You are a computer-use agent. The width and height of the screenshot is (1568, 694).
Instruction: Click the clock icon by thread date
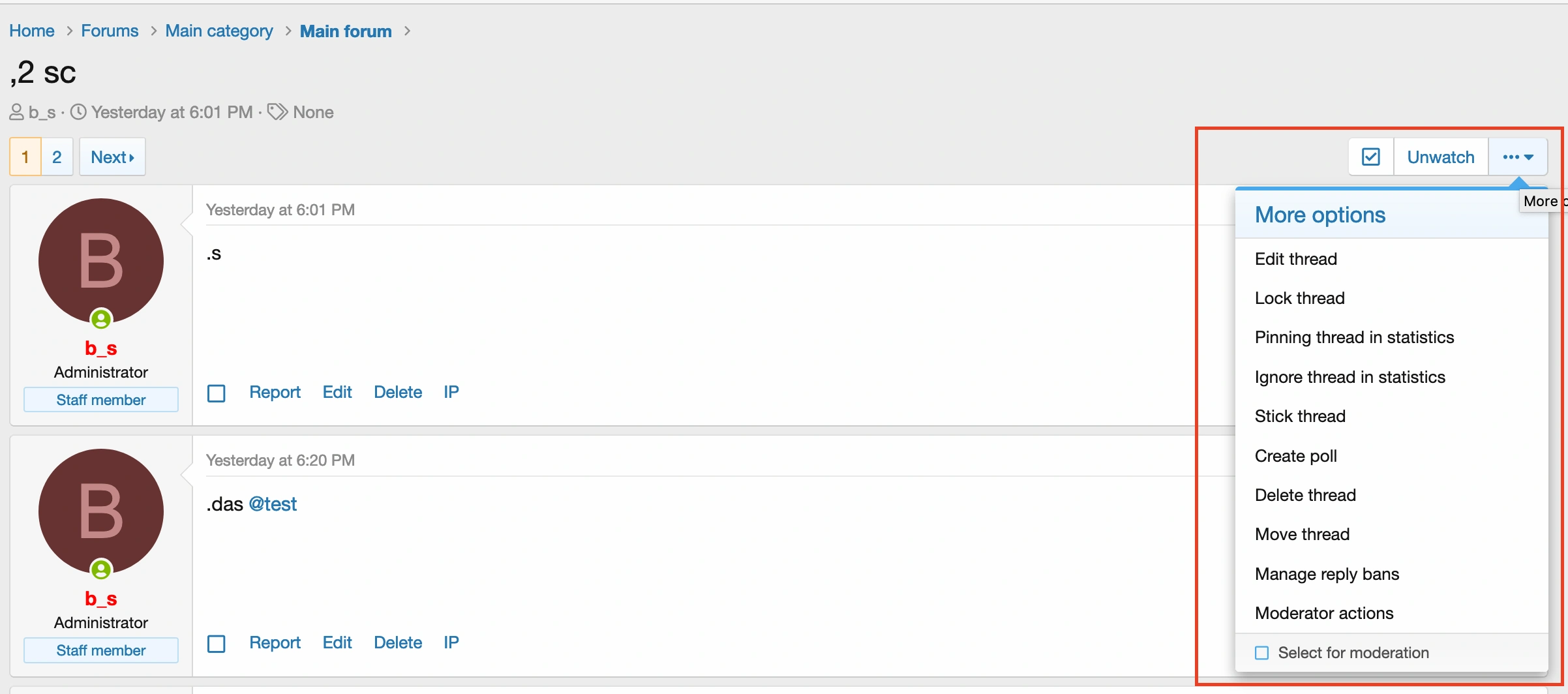tap(78, 112)
